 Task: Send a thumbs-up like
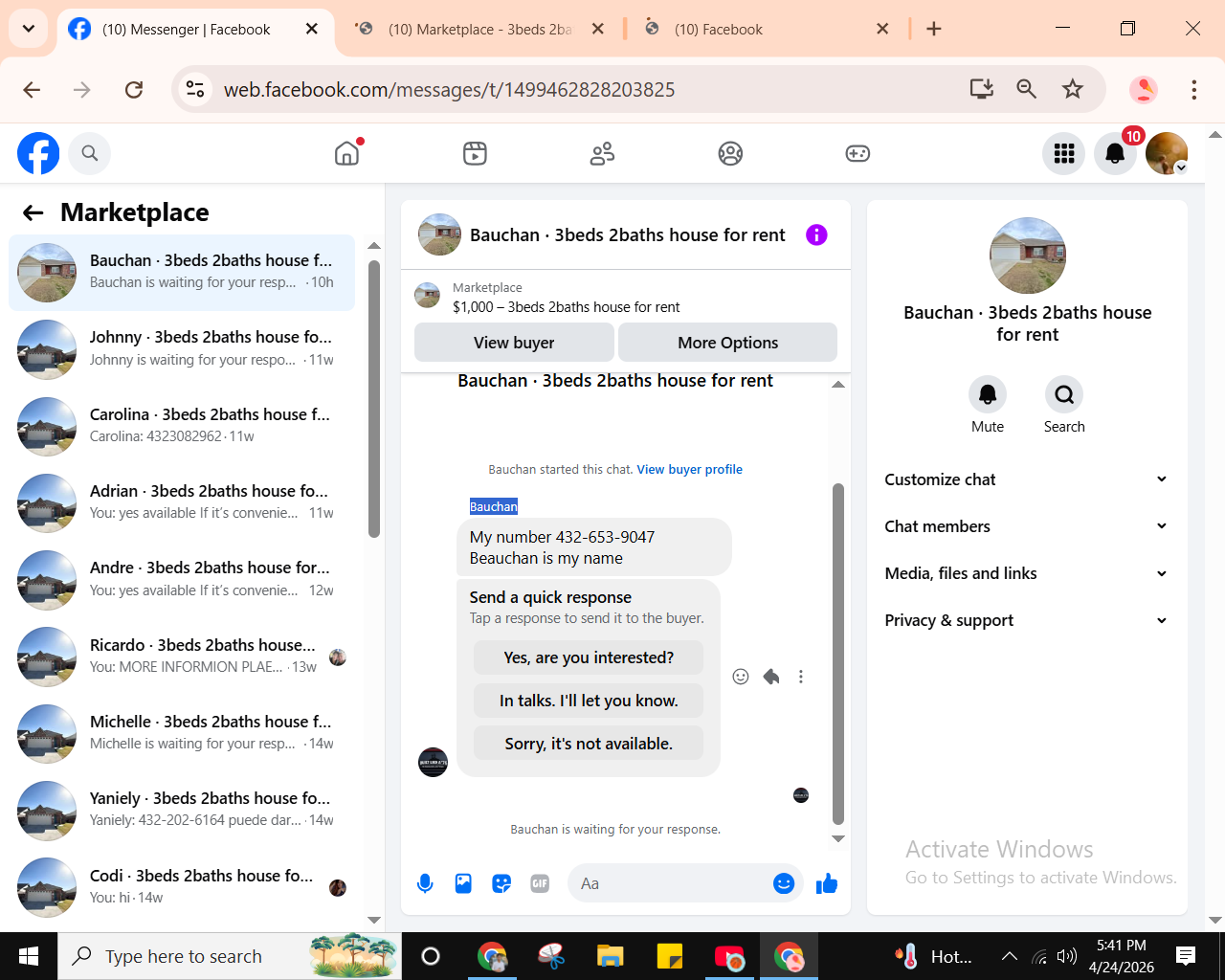coord(827,883)
